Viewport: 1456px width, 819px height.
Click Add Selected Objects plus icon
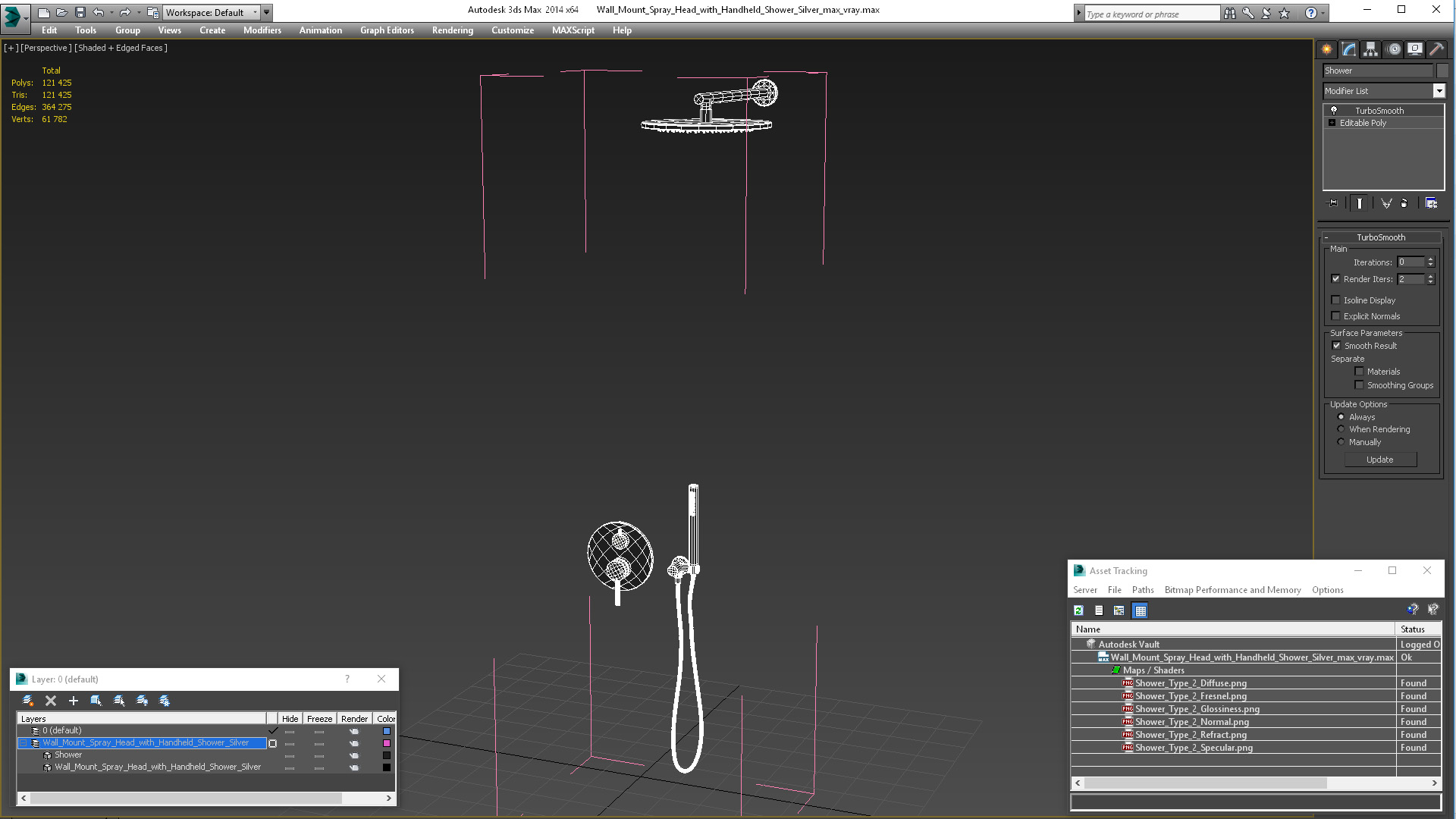pyautogui.click(x=74, y=701)
